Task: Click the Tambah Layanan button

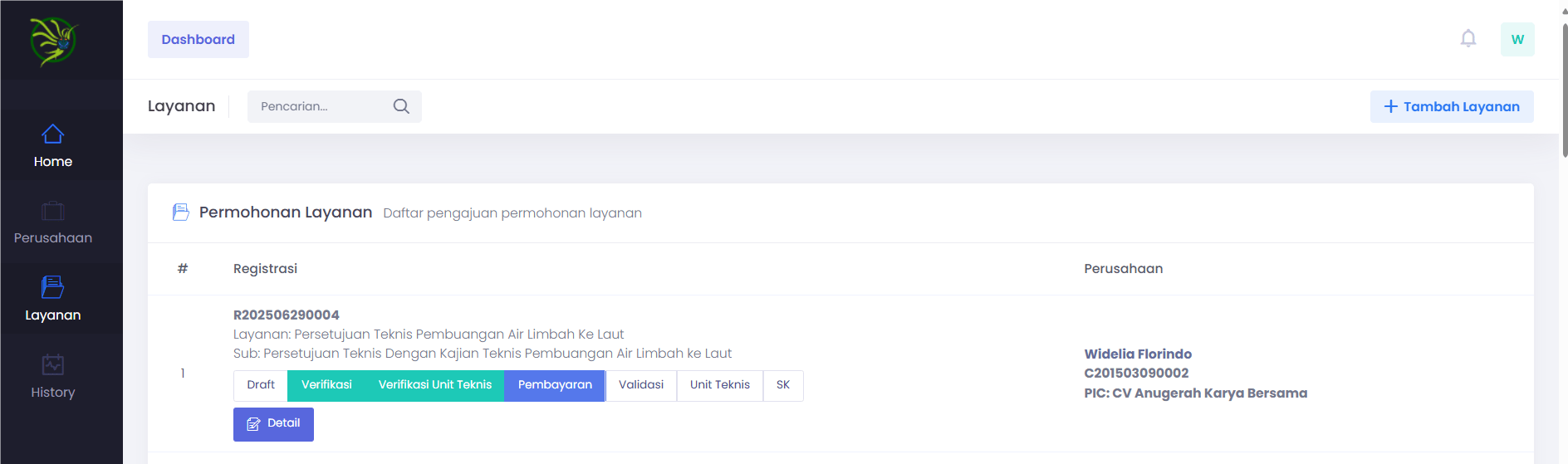Action: [x=1451, y=107]
